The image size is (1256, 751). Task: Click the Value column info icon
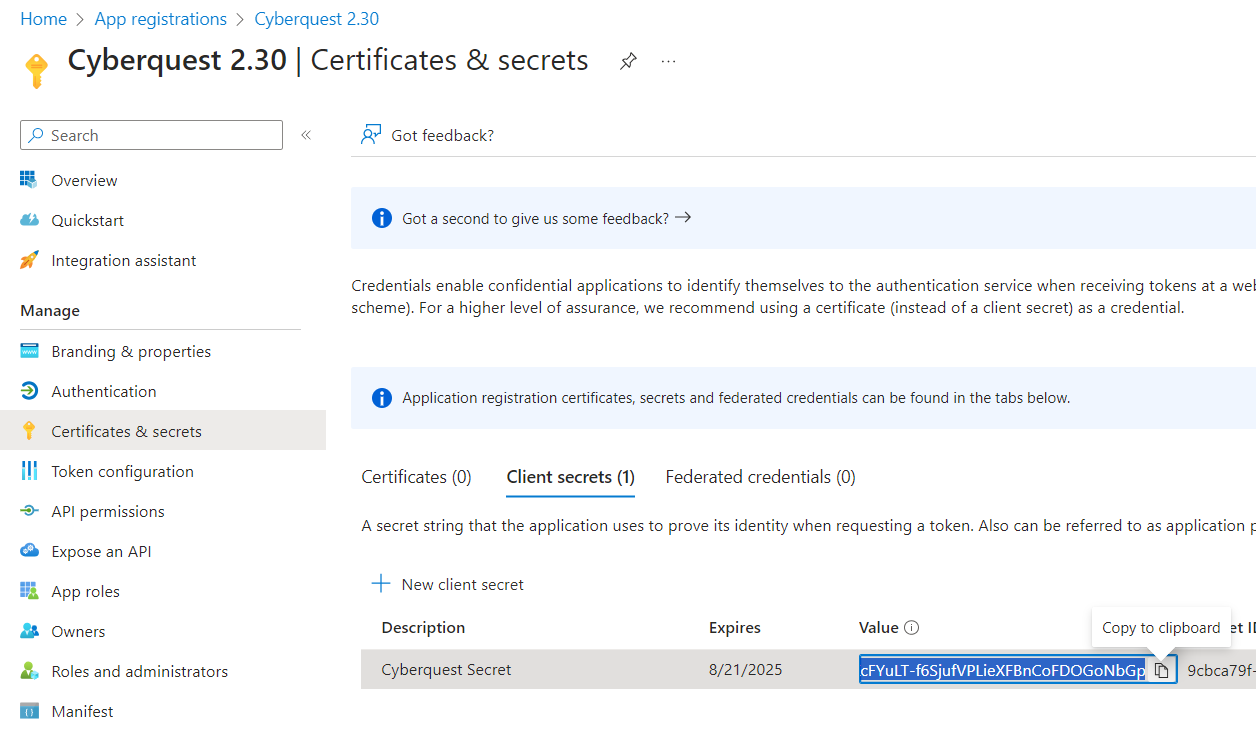[x=911, y=628]
